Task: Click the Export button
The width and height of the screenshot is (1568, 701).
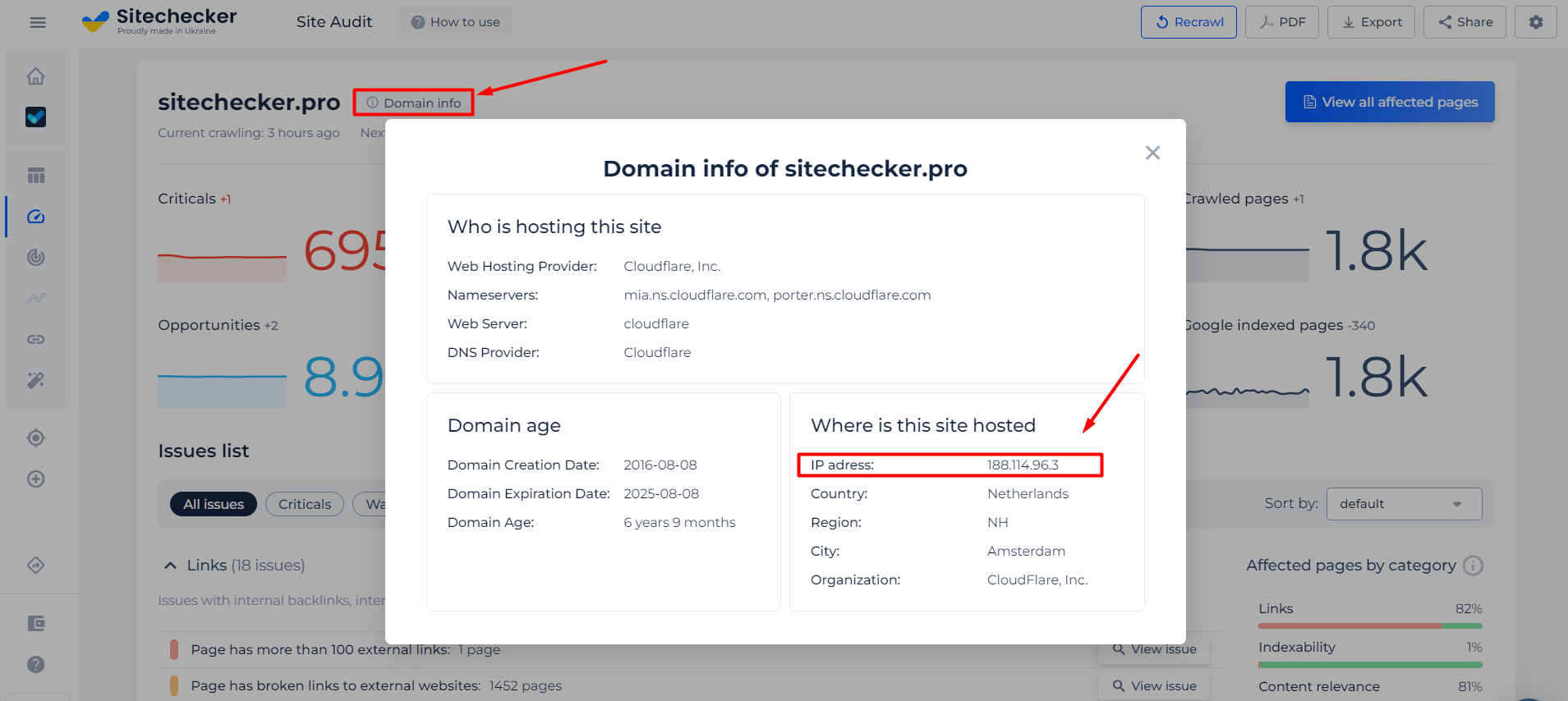Action: 1372,22
